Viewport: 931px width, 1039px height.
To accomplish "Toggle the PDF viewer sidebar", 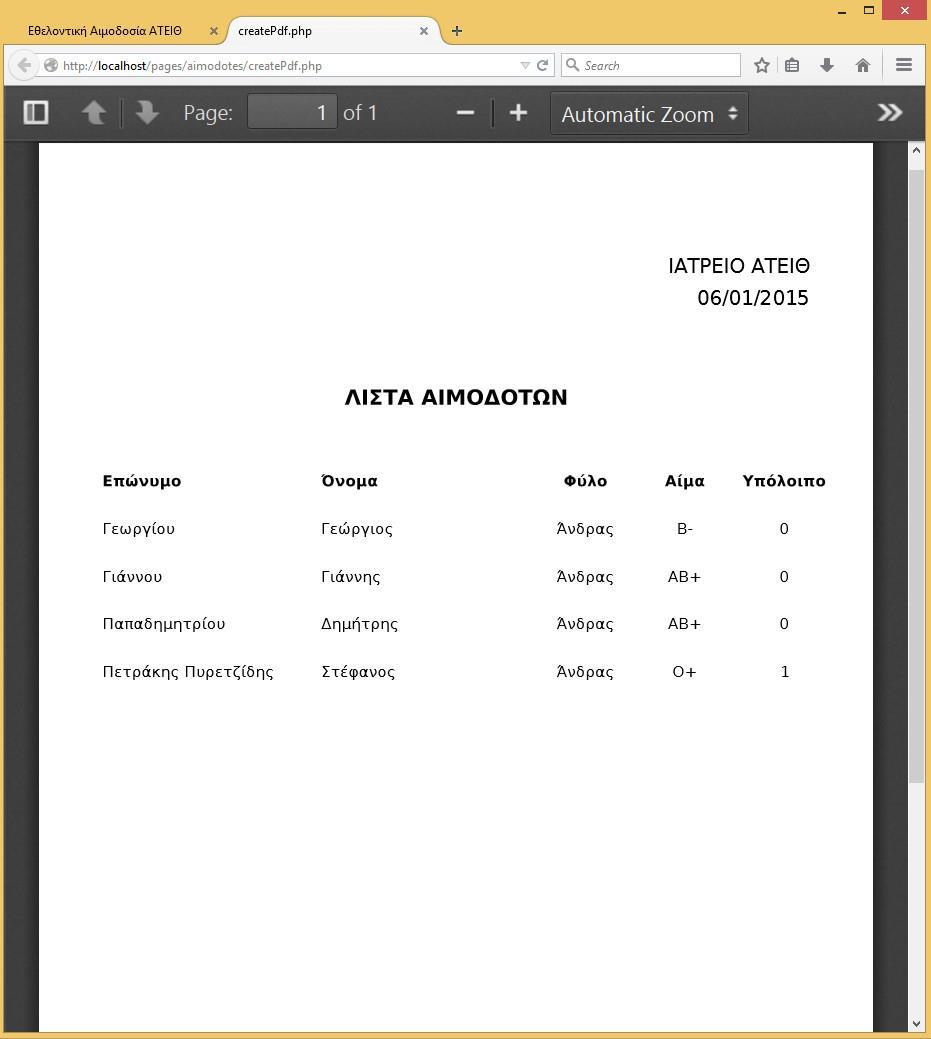I will (36, 113).
